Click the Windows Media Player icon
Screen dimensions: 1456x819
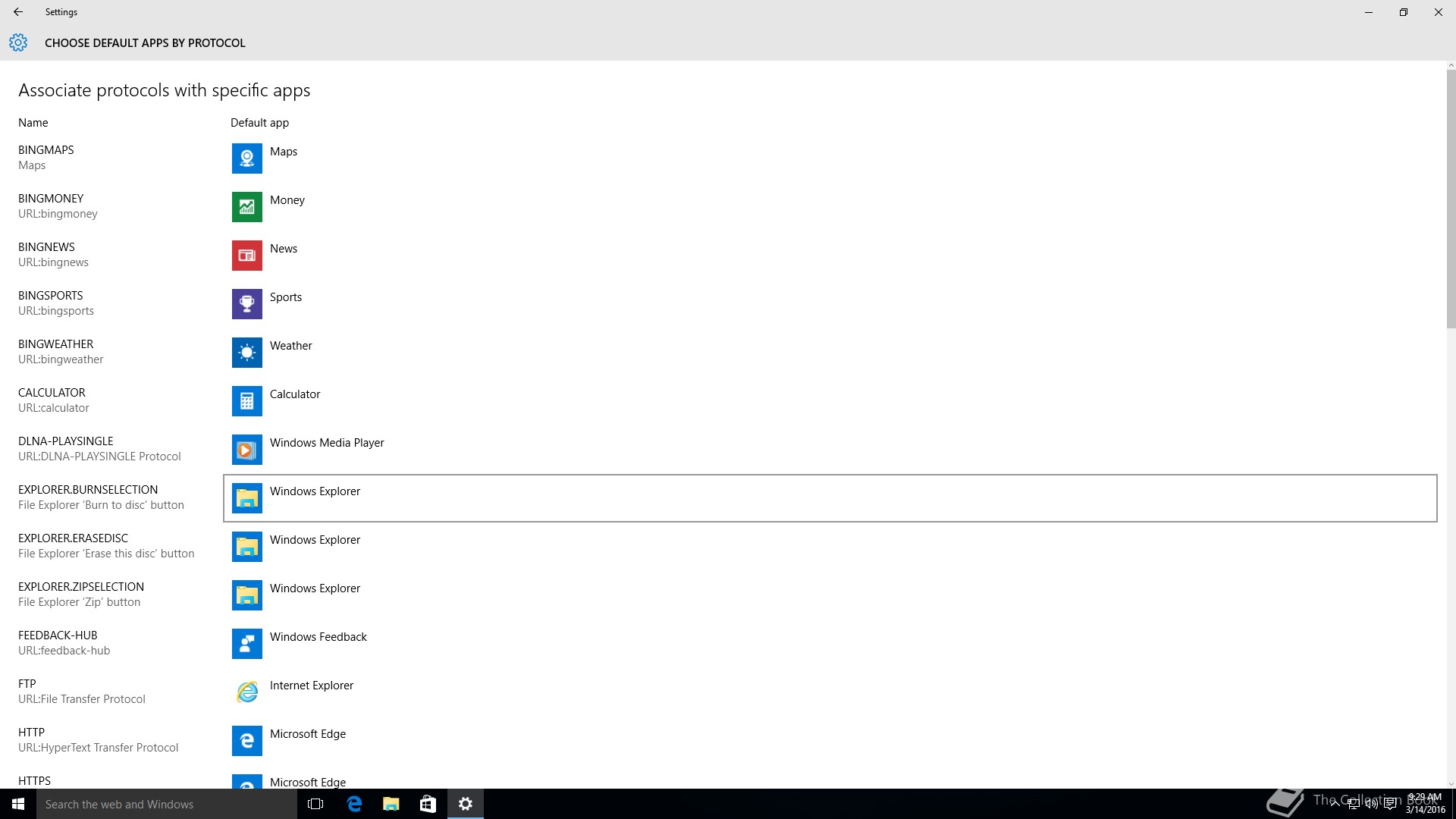tap(246, 450)
